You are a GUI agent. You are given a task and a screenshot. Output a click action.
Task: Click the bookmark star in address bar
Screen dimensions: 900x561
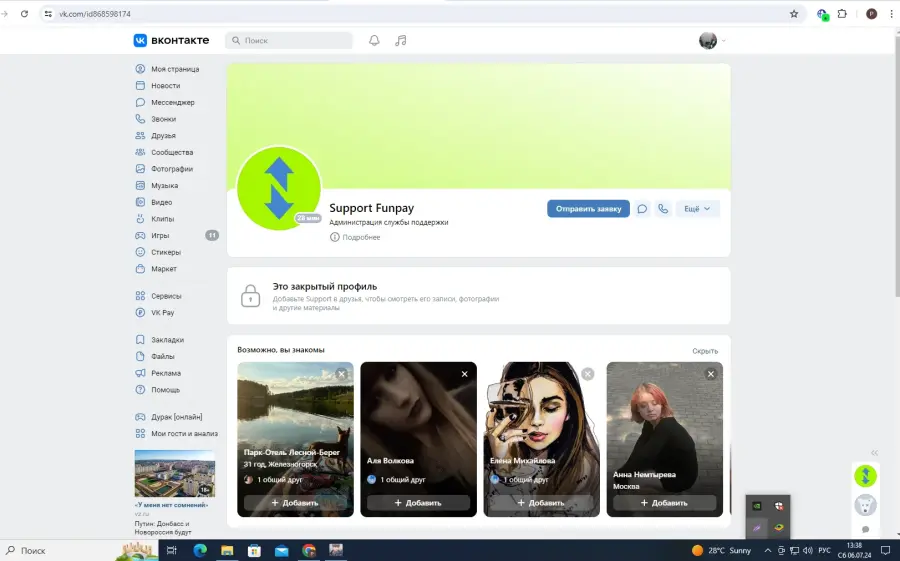coord(794,14)
